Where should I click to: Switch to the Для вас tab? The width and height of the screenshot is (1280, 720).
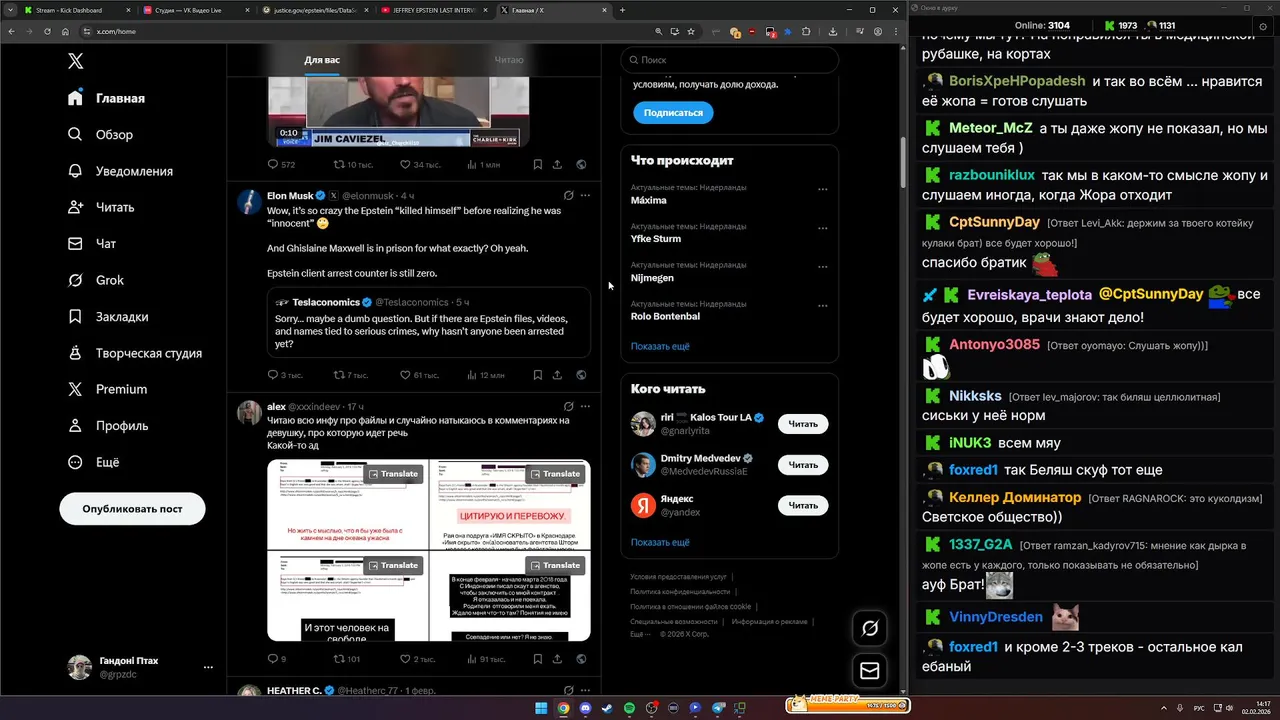pyautogui.click(x=322, y=60)
